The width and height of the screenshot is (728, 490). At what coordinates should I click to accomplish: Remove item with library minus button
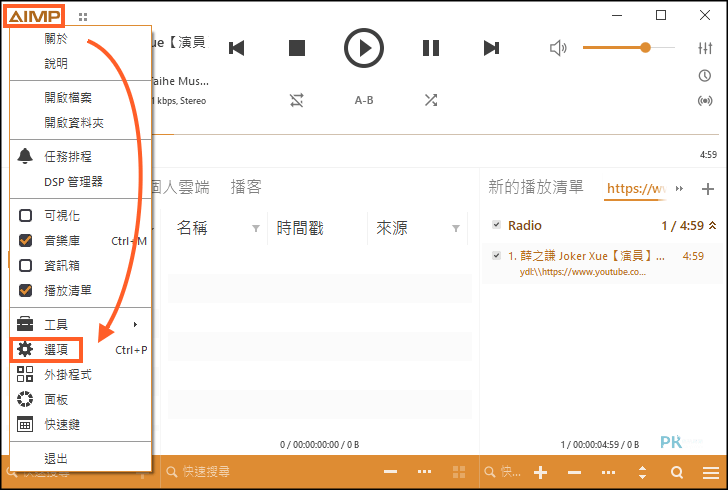tap(390, 472)
